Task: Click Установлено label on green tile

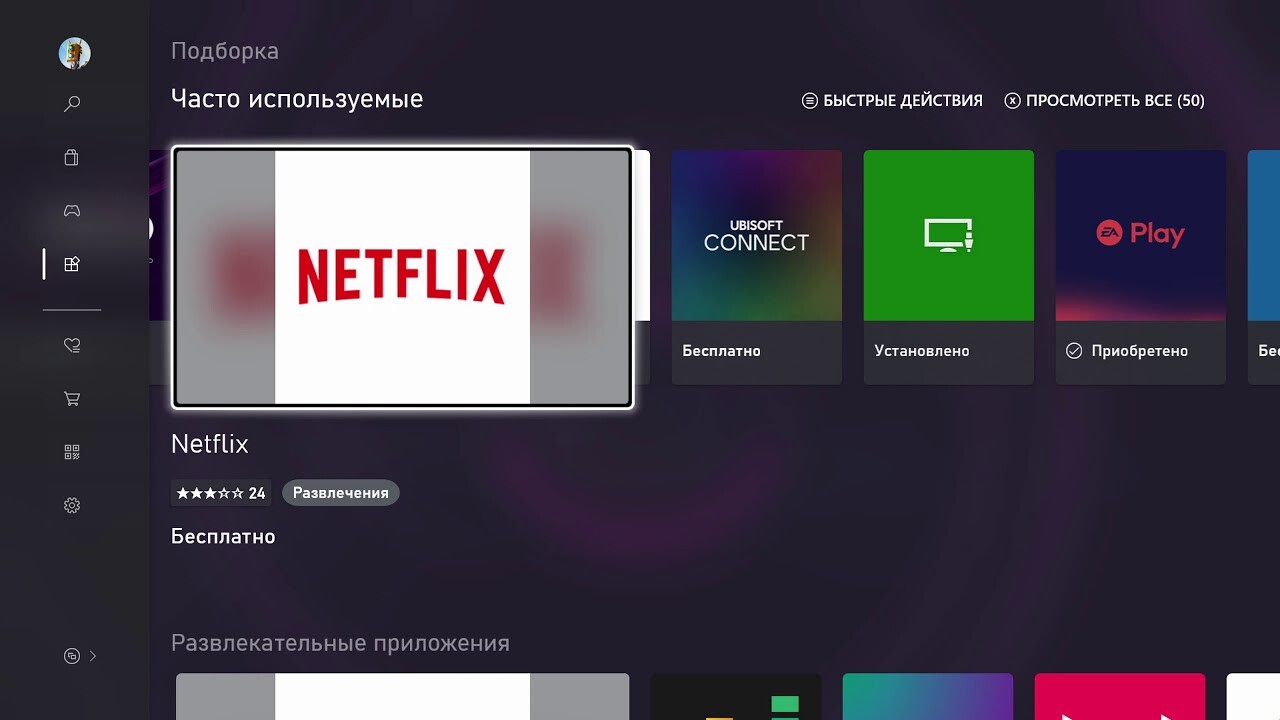Action: (x=922, y=351)
